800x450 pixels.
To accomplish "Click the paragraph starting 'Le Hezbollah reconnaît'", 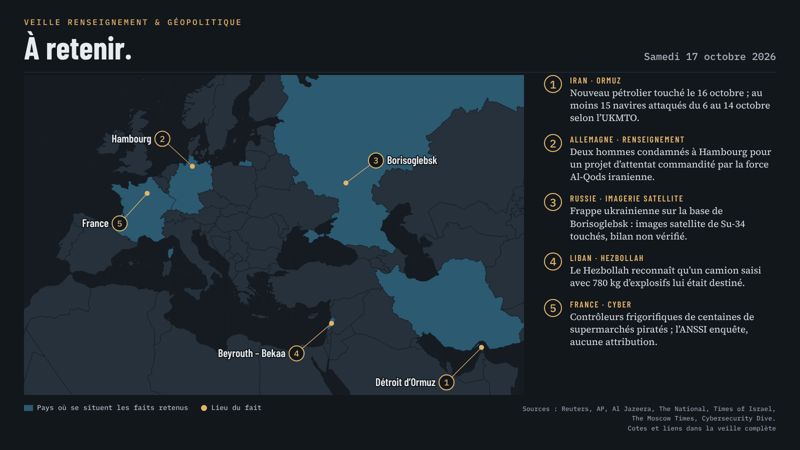I will (665, 277).
